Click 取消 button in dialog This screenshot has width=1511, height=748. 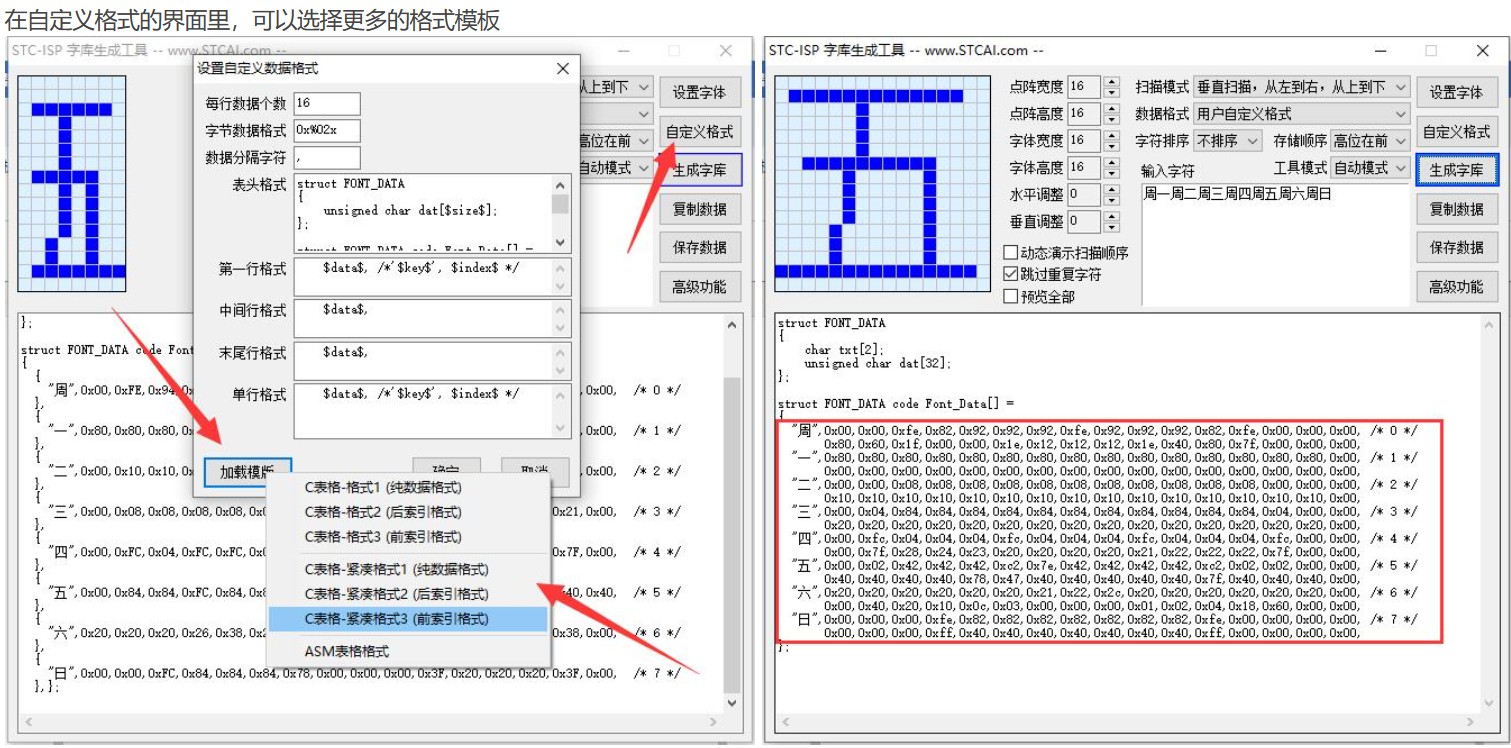click(533, 472)
